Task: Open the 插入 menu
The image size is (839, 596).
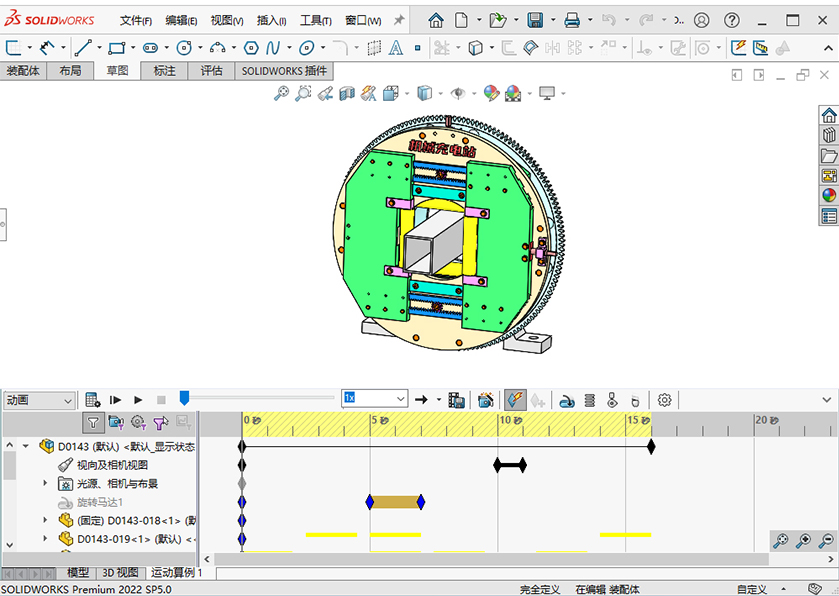Action: [x=271, y=20]
